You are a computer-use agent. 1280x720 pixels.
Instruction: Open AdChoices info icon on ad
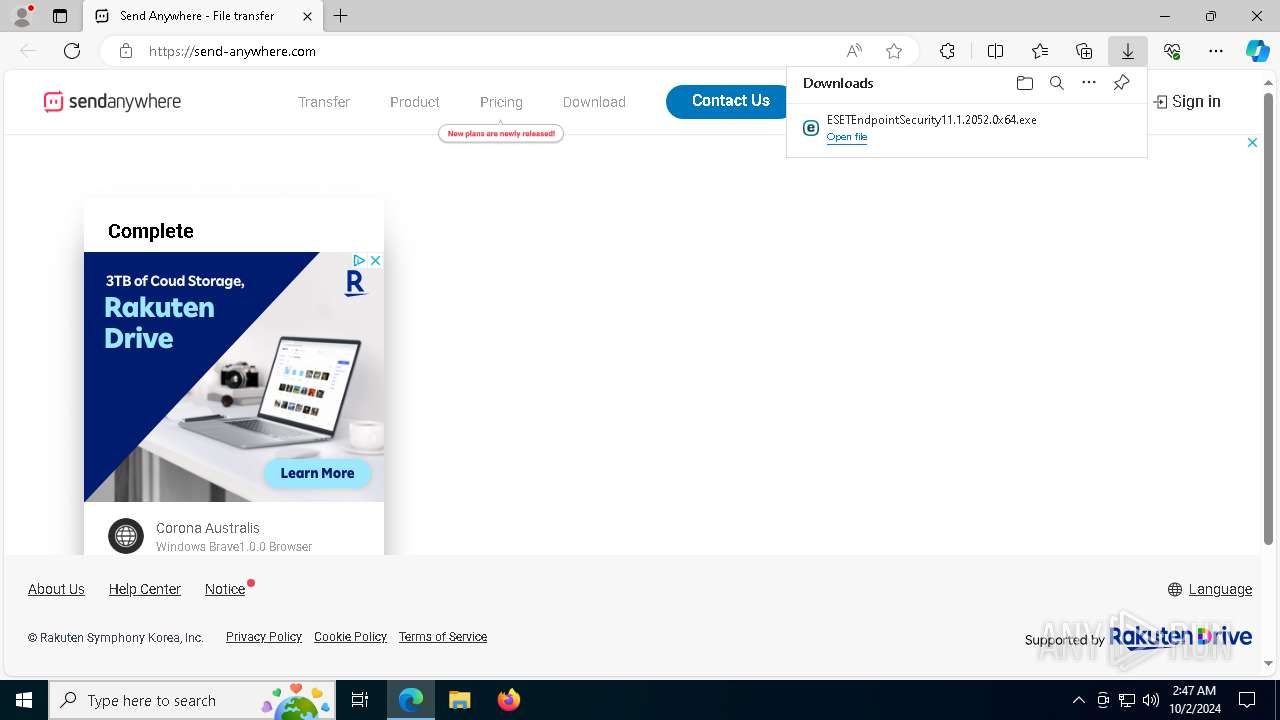[359, 260]
